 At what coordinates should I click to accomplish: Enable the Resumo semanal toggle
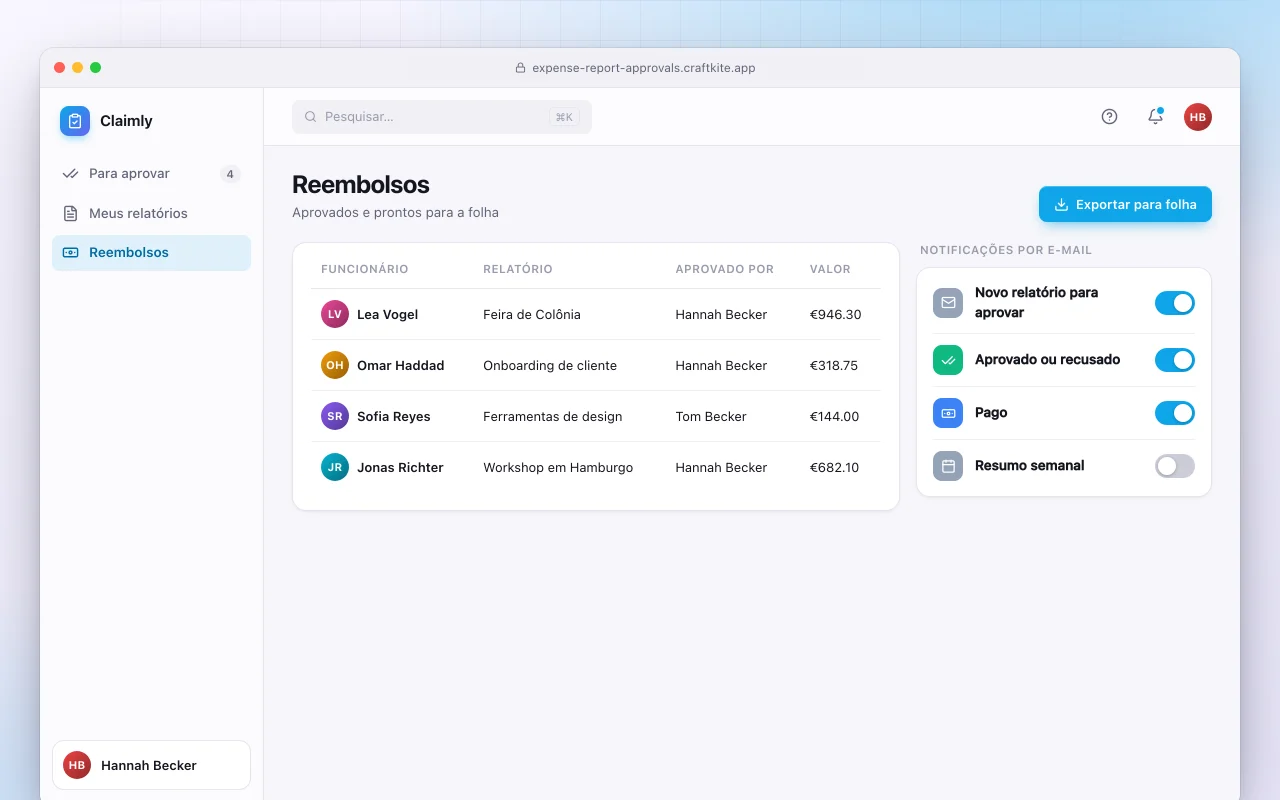point(1175,466)
